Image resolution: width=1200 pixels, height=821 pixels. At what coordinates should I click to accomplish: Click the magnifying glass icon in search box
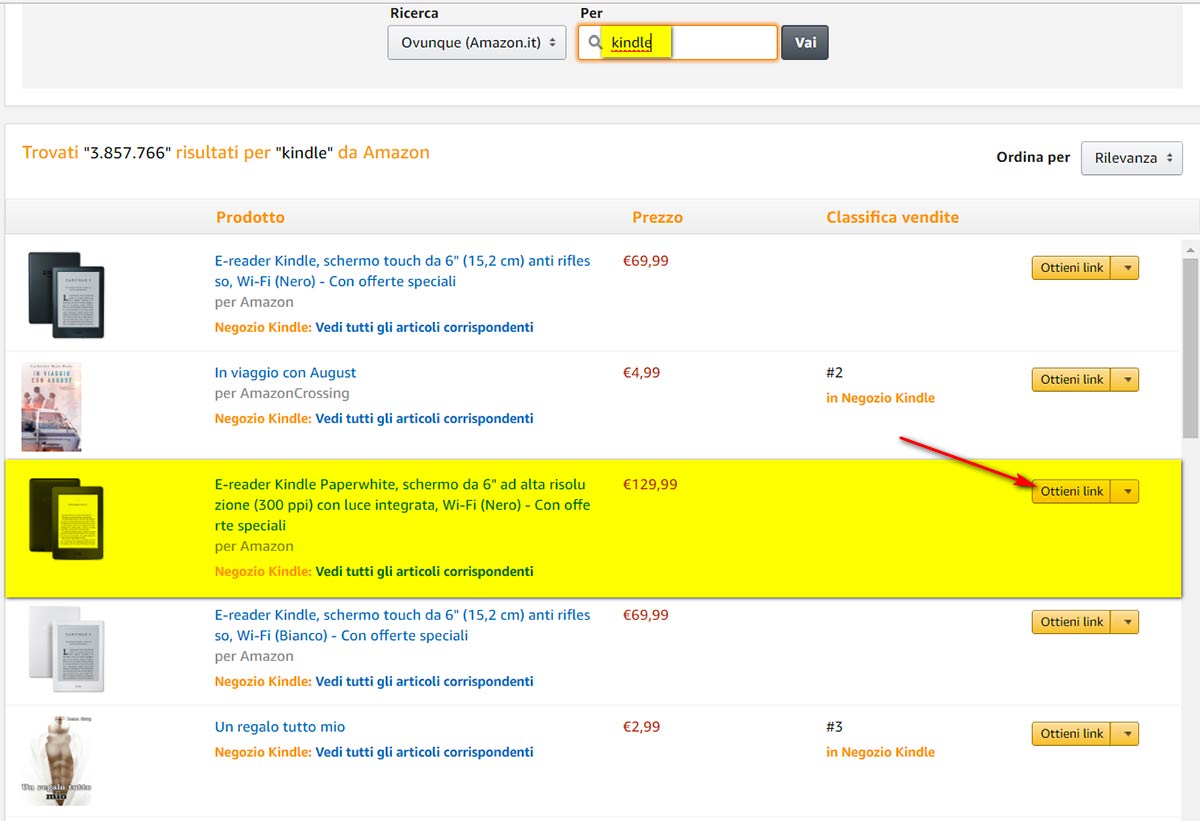click(x=595, y=43)
